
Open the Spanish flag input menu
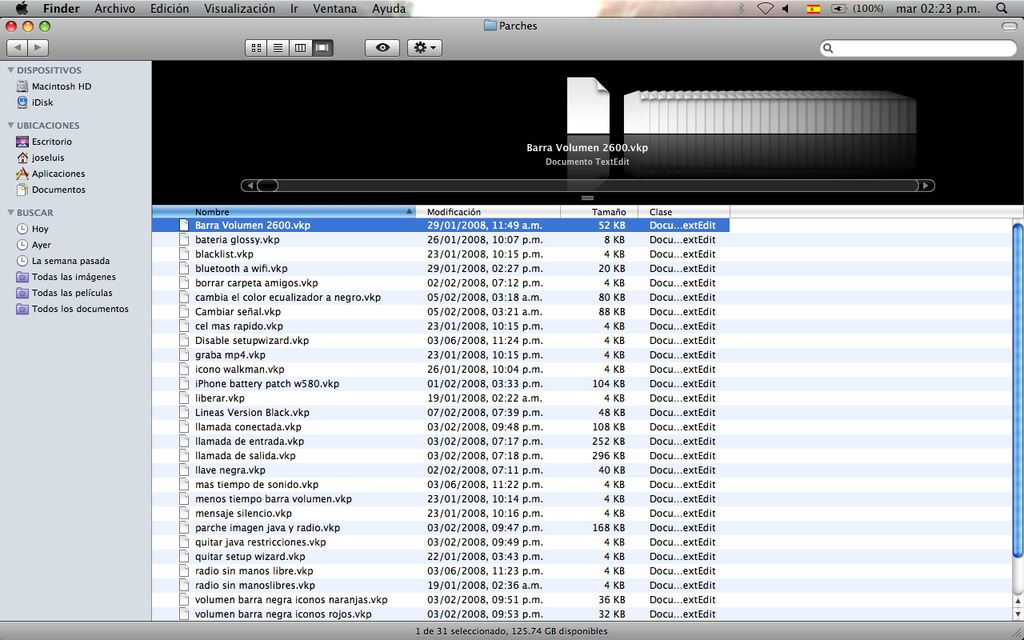click(813, 9)
